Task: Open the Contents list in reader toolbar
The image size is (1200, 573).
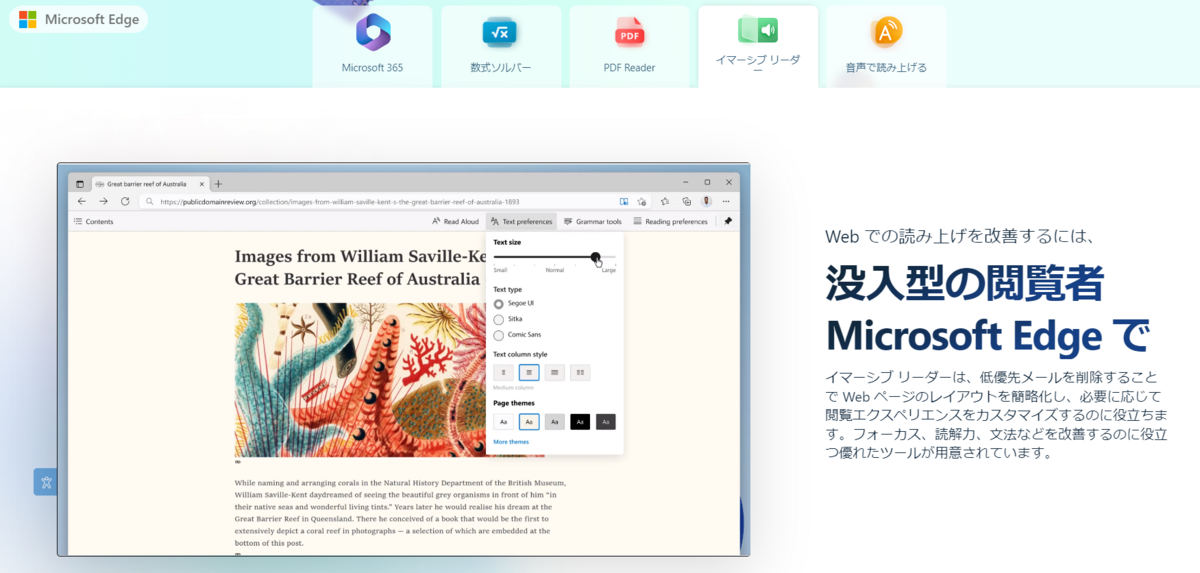Action: coord(94,221)
